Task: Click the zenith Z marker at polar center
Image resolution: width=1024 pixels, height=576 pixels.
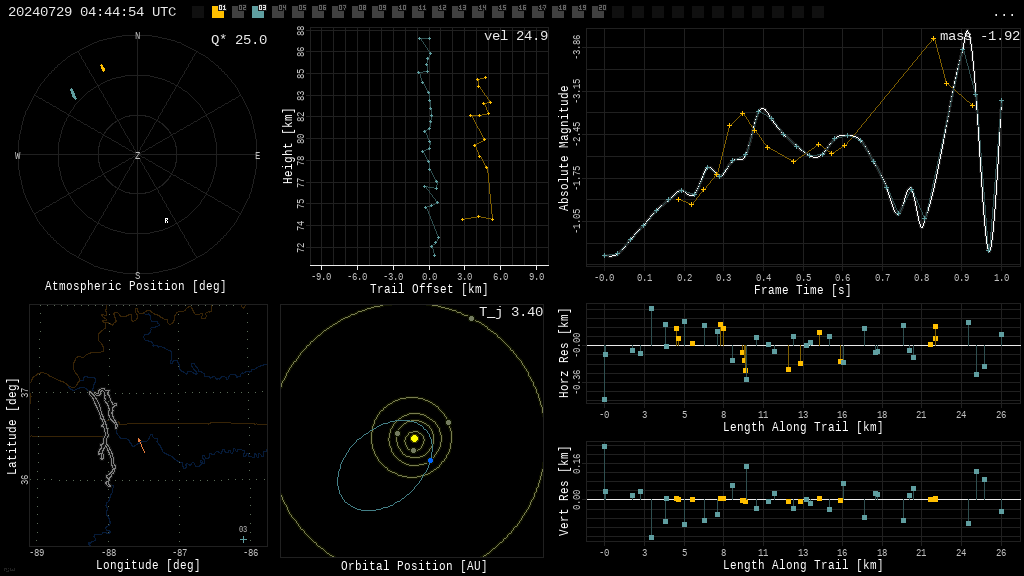Action: tap(138, 156)
